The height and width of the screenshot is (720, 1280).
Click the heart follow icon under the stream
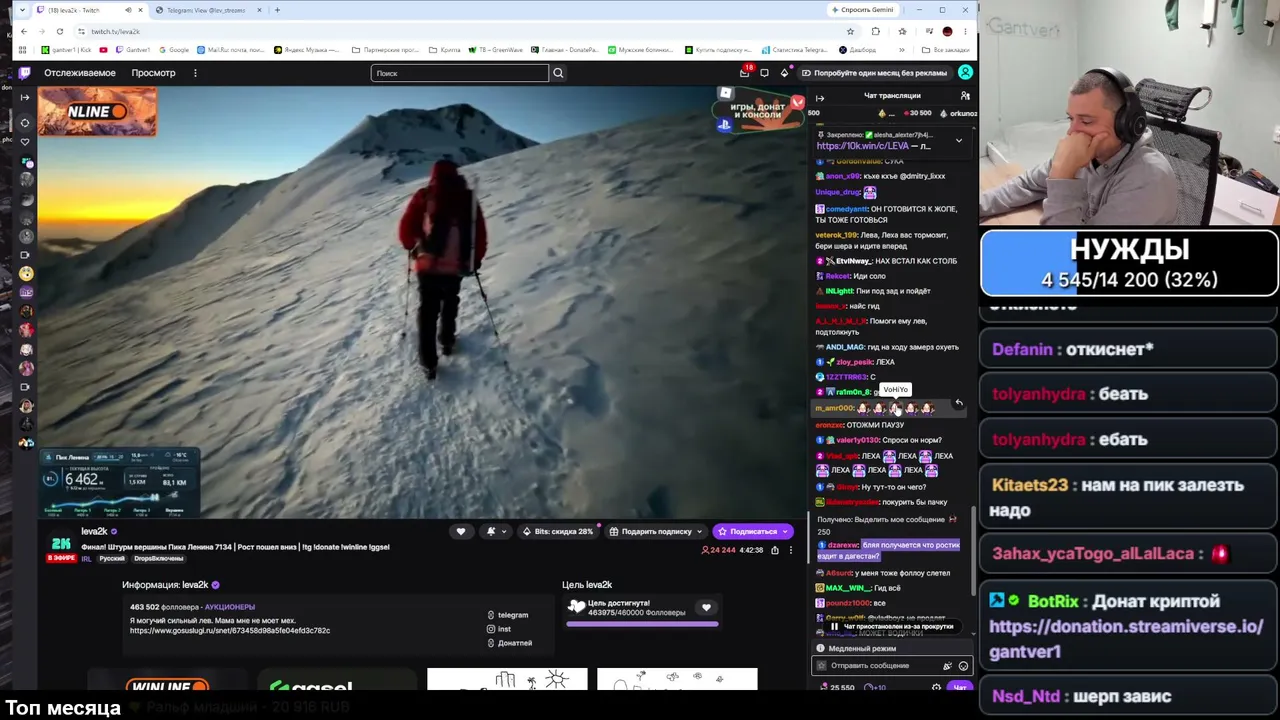(461, 531)
